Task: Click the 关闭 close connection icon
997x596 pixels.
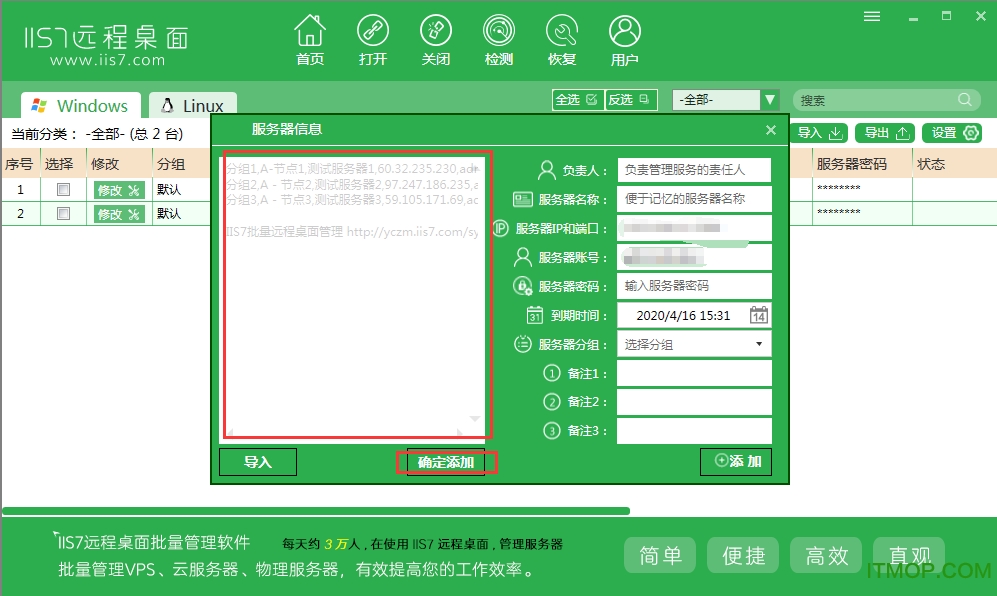Action: point(436,32)
